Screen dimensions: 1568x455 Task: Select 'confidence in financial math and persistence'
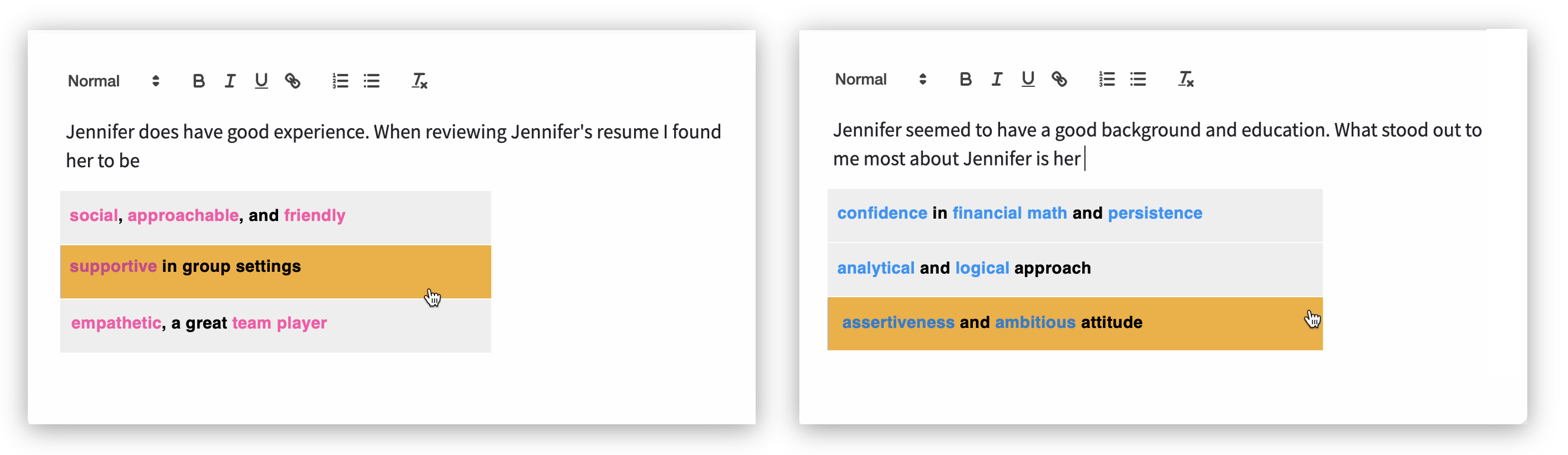point(1020,213)
